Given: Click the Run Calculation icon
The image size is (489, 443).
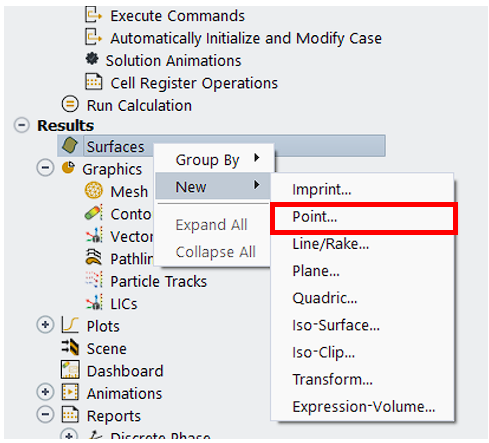Looking at the screenshot, I should pyautogui.click(x=70, y=104).
